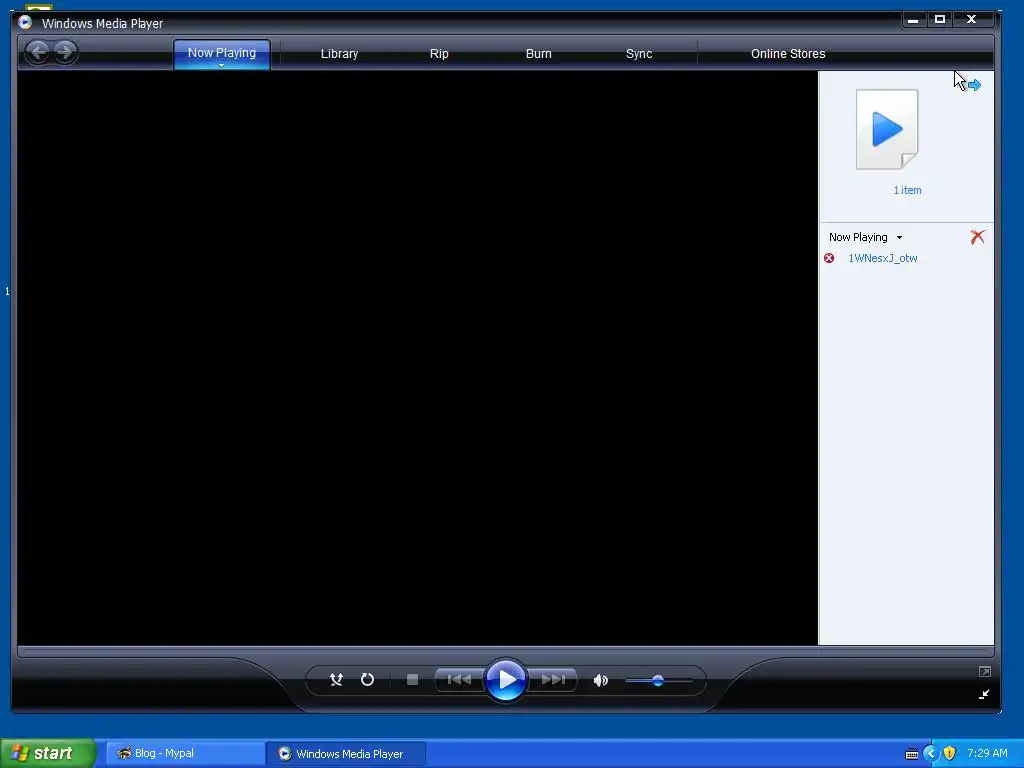Open the Now Playing tab dropdown arrow
This screenshot has height=768, width=1024.
click(x=221, y=66)
